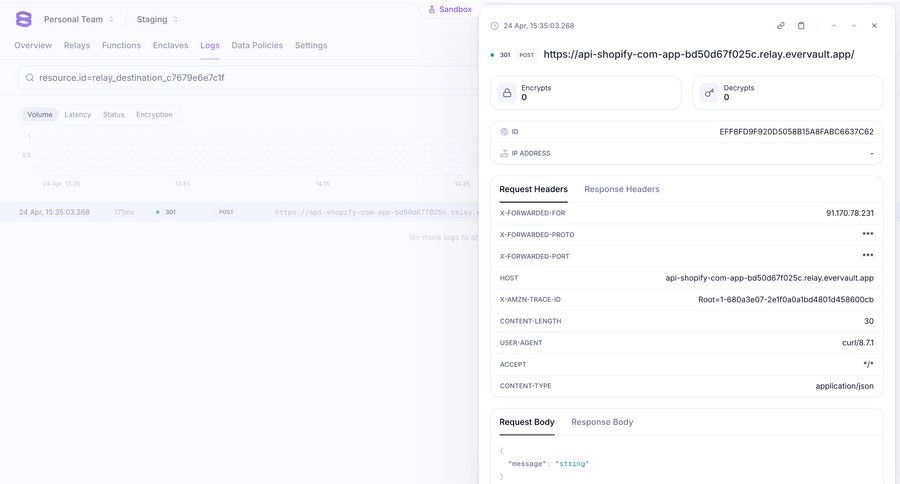Click the log ID value EFF8FD9F920D5058B15A8FABC6637C62
Screen dimensions: 900x484
797,132
